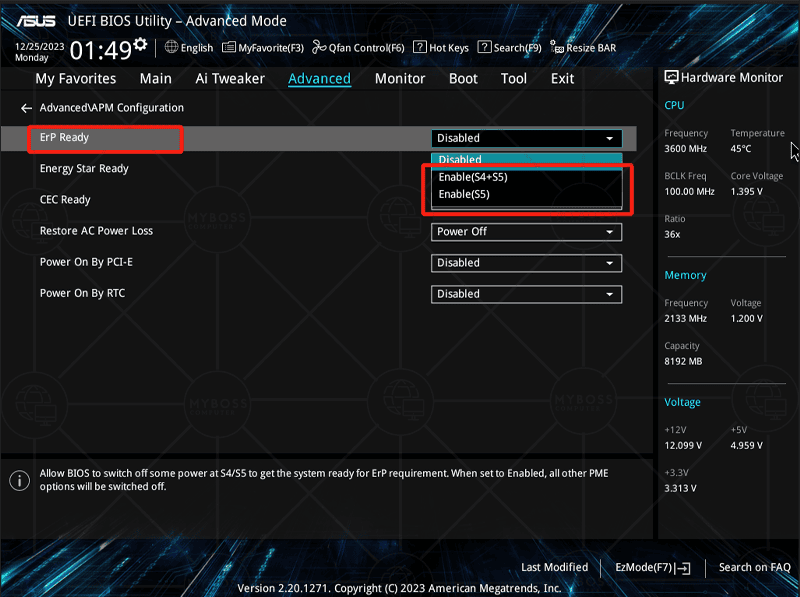
Task: Click the Search on FAQ link
Action: coord(755,568)
